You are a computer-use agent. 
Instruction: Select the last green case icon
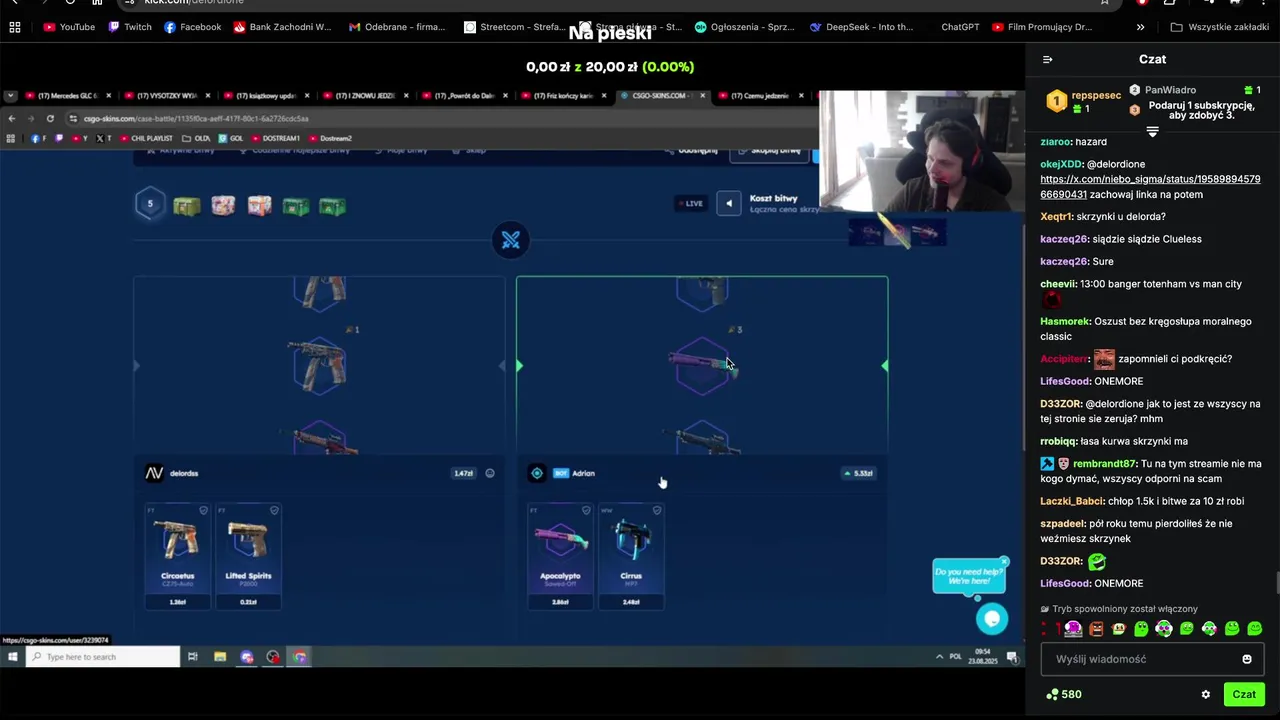click(332, 206)
